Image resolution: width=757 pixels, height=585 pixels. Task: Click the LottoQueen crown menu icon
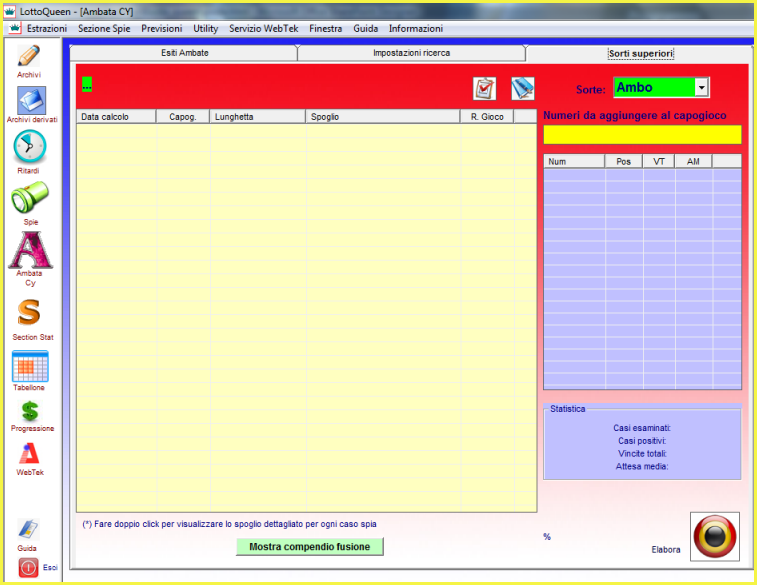click(x=14, y=28)
